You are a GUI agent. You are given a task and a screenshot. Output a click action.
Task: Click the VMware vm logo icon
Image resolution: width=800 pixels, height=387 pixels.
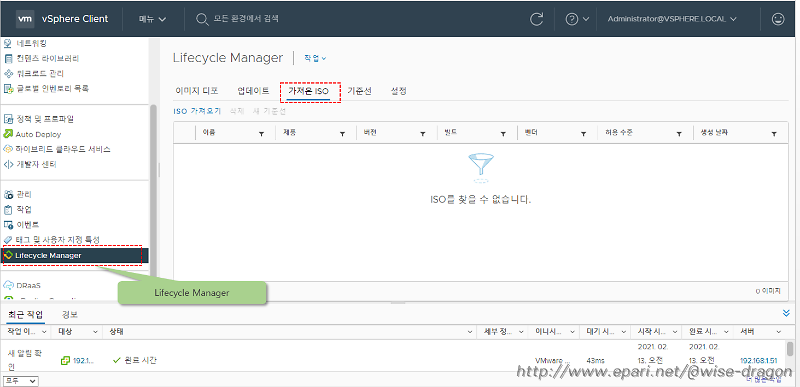click(25, 19)
